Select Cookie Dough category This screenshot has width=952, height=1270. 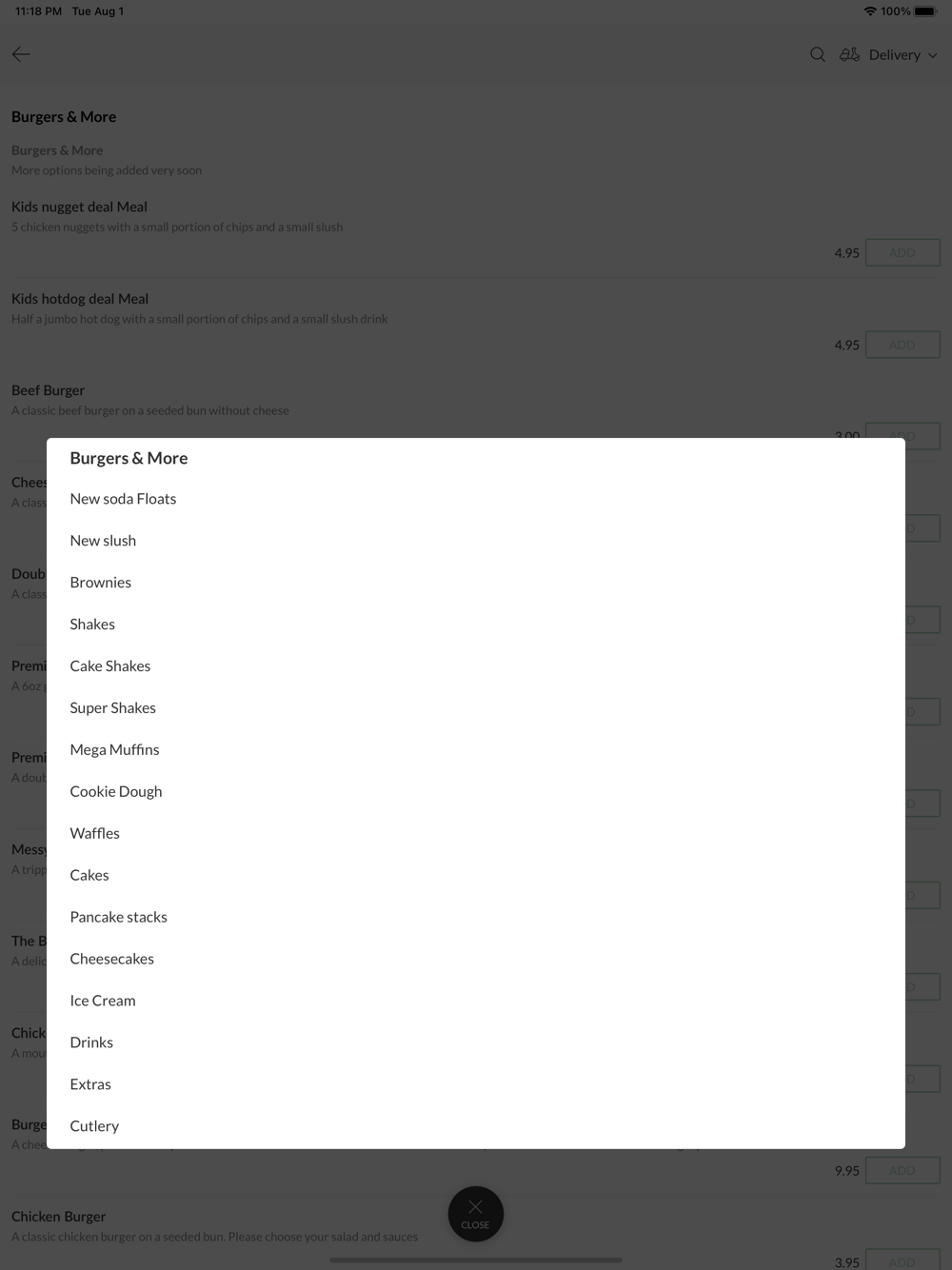[x=115, y=792]
